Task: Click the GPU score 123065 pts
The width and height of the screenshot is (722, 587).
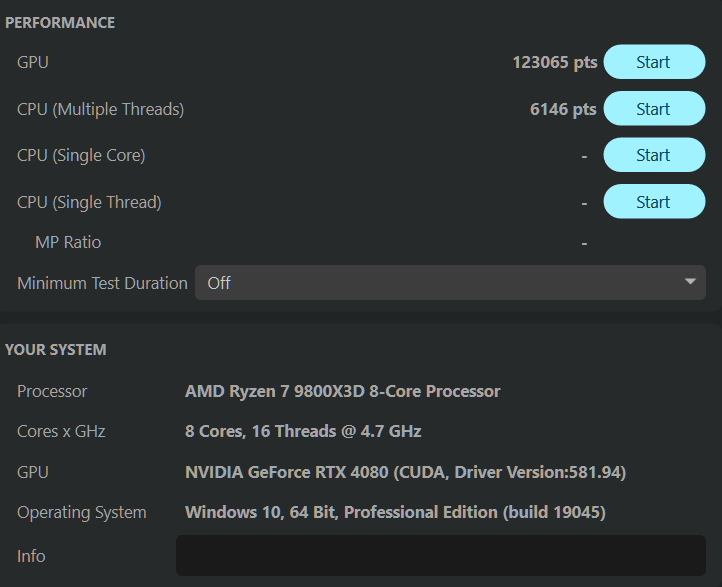Action: pyautogui.click(x=554, y=62)
